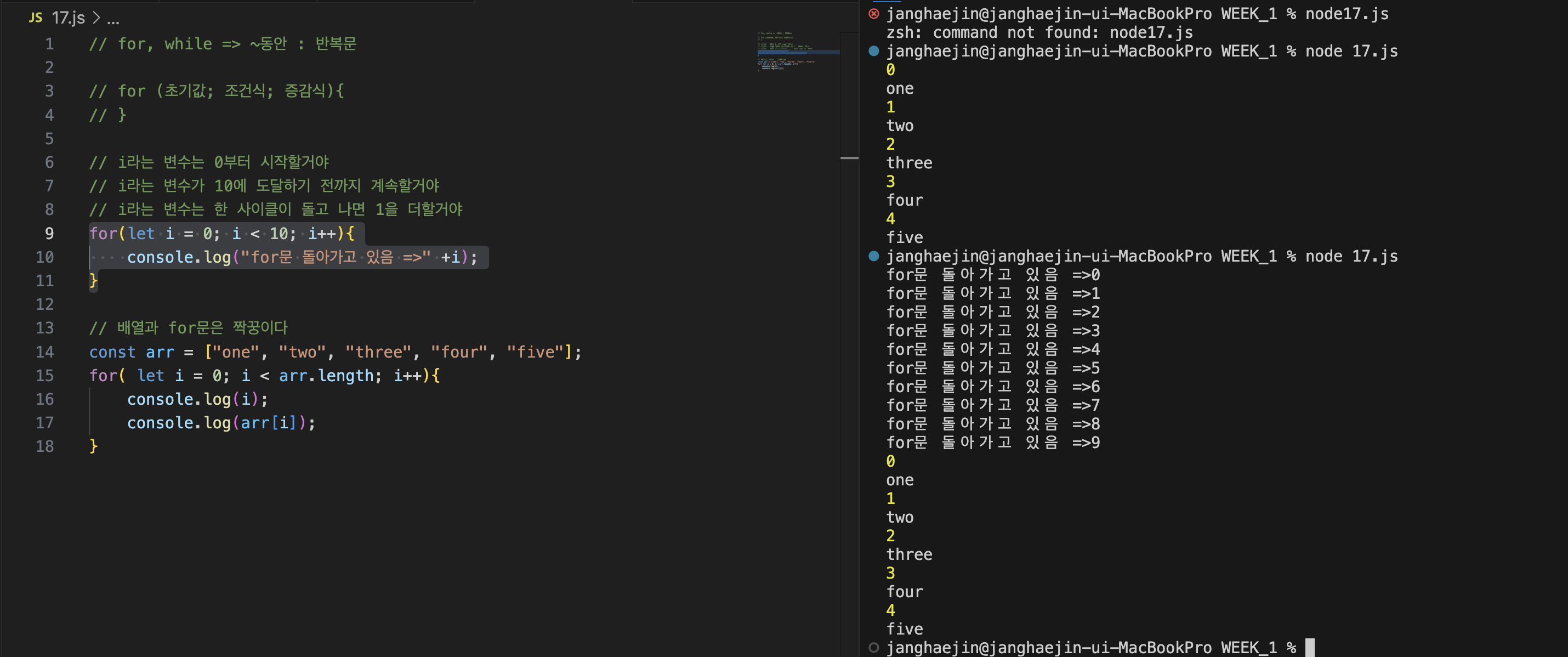The image size is (1568, 657).
Task: Click the red error command decoration icon
Action: [x=873, y=13]
